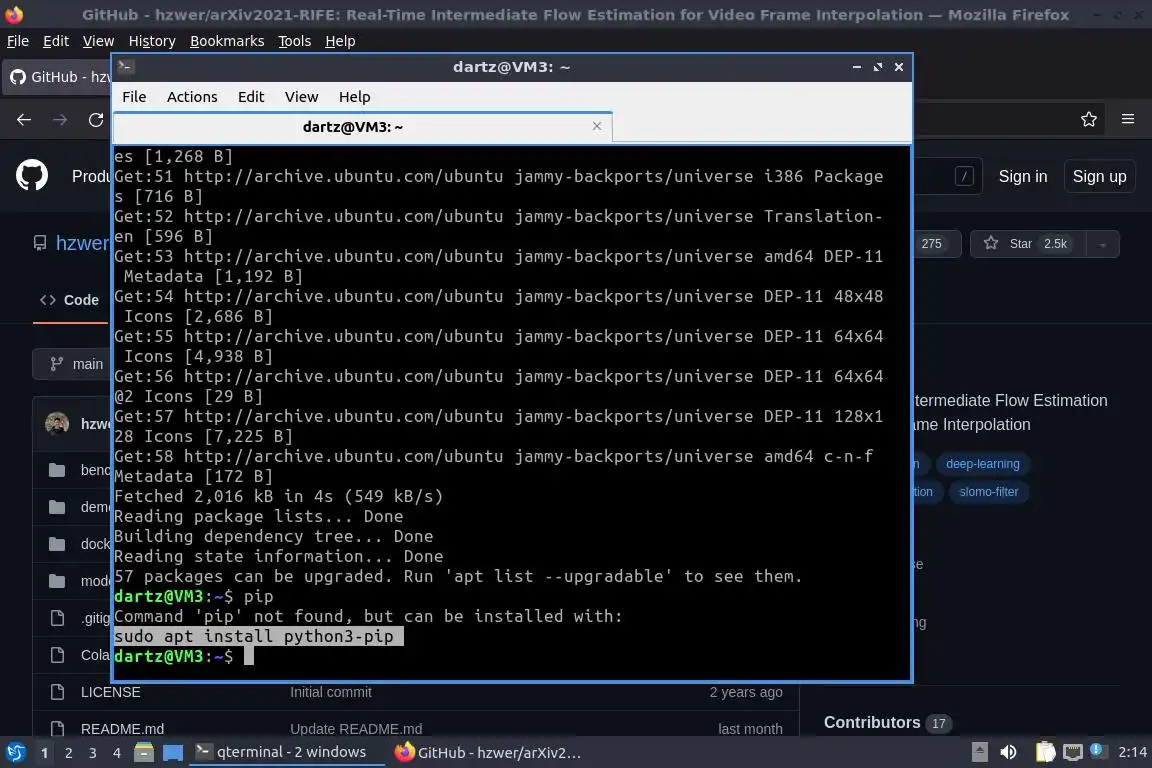This screenshot has width=1152, height=768.
Task: Expand the Star lists dropdown arrow
Action: (1103, 245)
